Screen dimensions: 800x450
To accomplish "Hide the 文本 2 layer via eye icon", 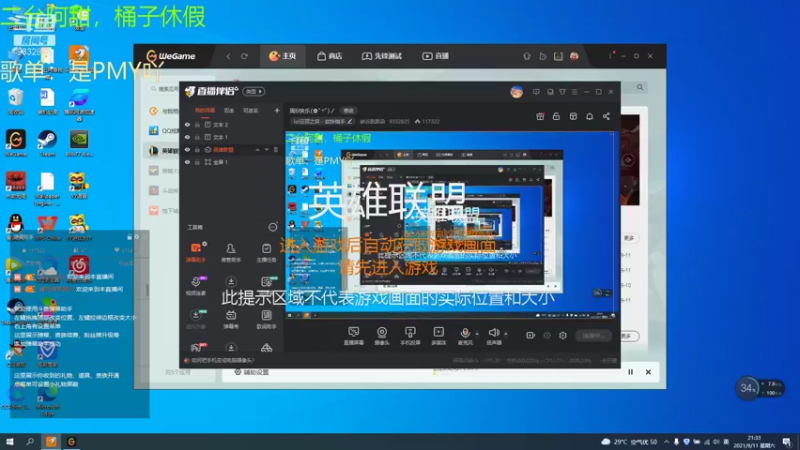I will pyautogui.click(x=187, y=124).
